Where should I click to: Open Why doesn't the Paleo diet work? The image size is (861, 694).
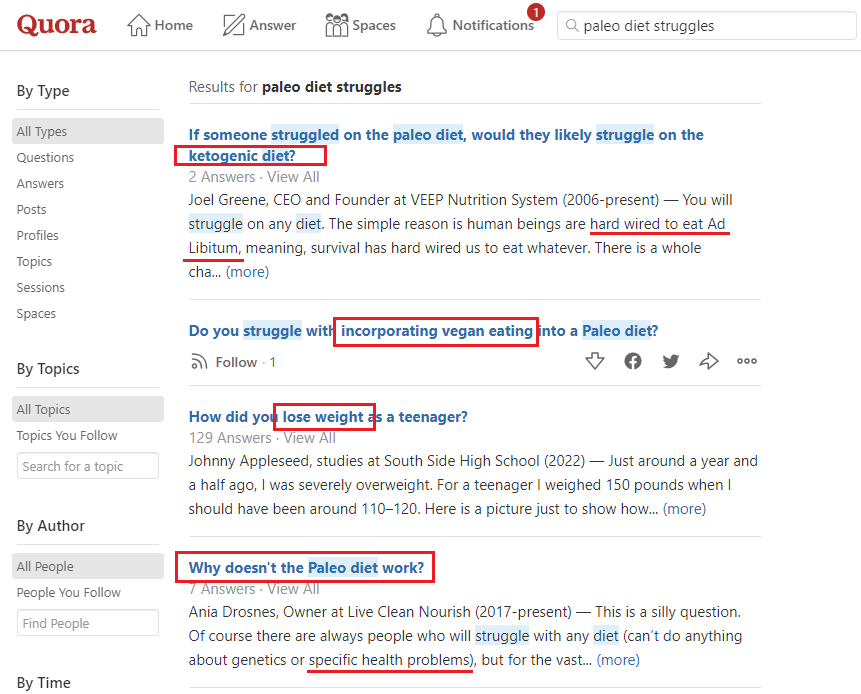[x=306, y=568]
